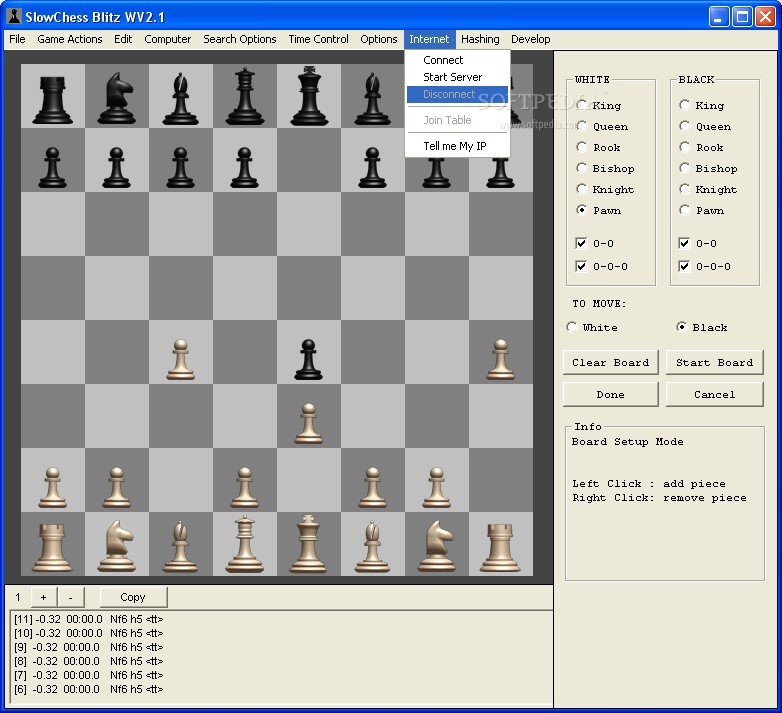The image size is (782, 713).
Task: Click analysis line [11] -0.32 Nf6 h5
Action: tap(88, 619)
